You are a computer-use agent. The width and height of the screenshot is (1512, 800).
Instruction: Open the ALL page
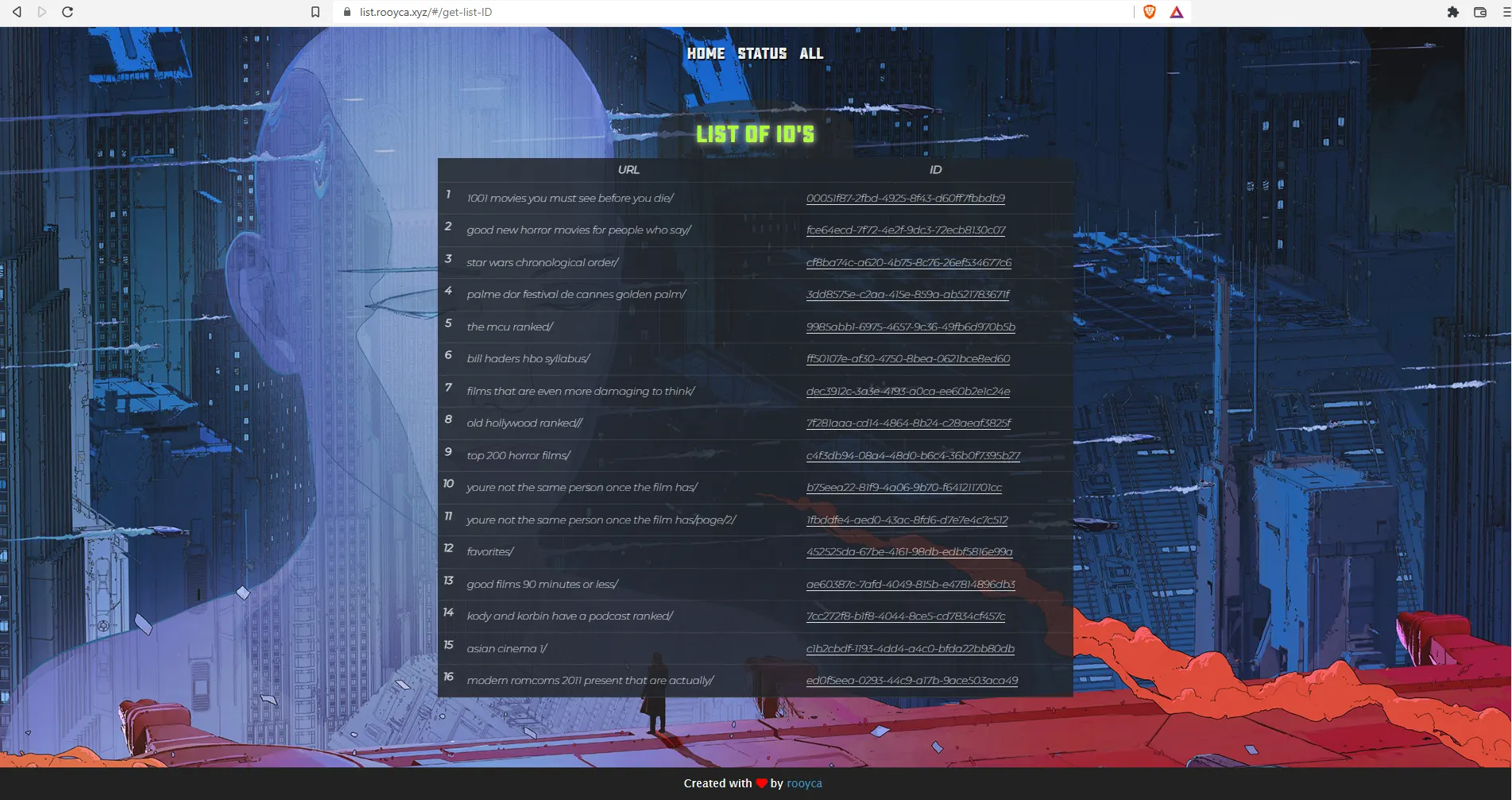811,53
